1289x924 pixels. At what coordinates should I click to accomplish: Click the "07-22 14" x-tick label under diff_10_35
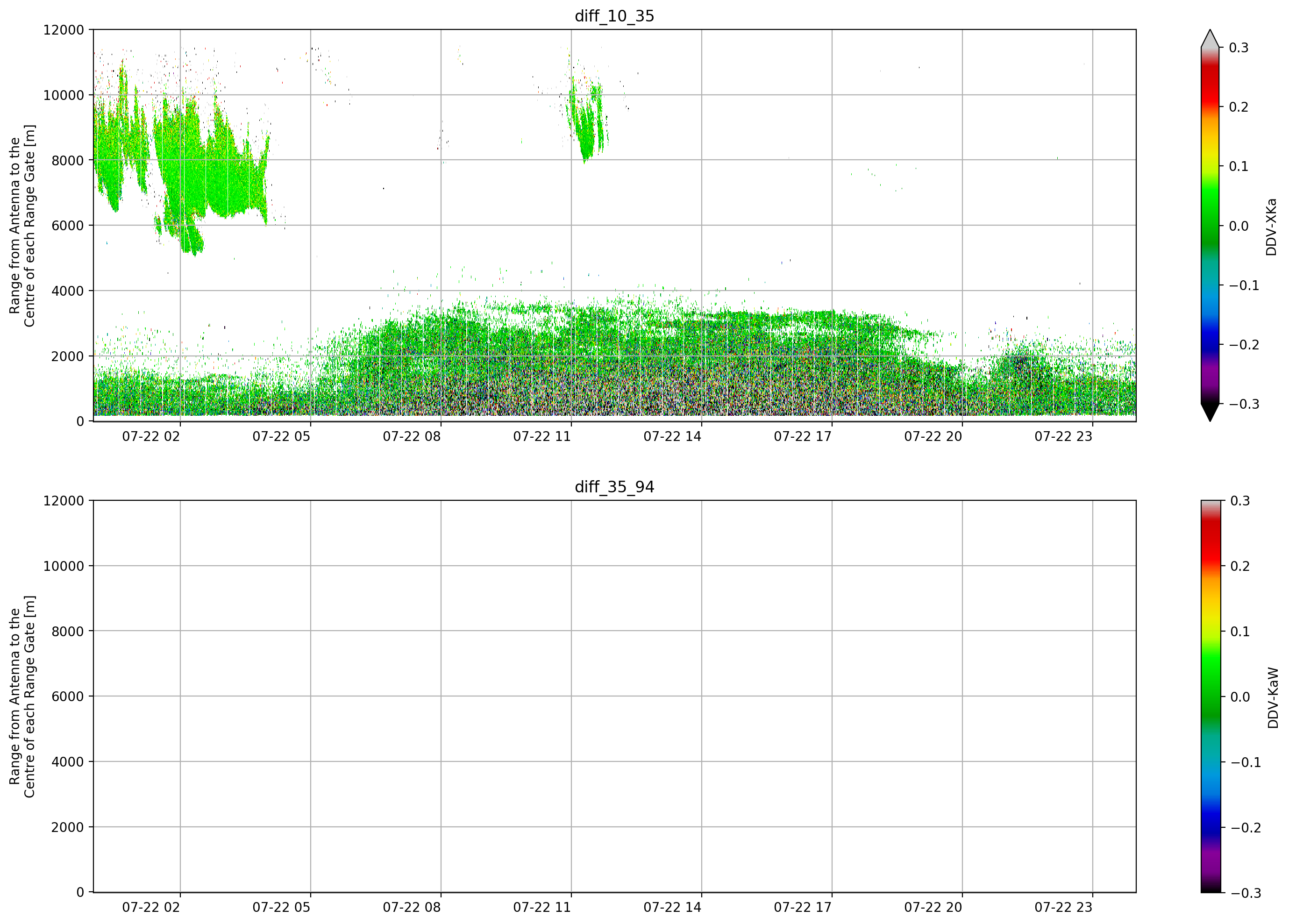672,436
